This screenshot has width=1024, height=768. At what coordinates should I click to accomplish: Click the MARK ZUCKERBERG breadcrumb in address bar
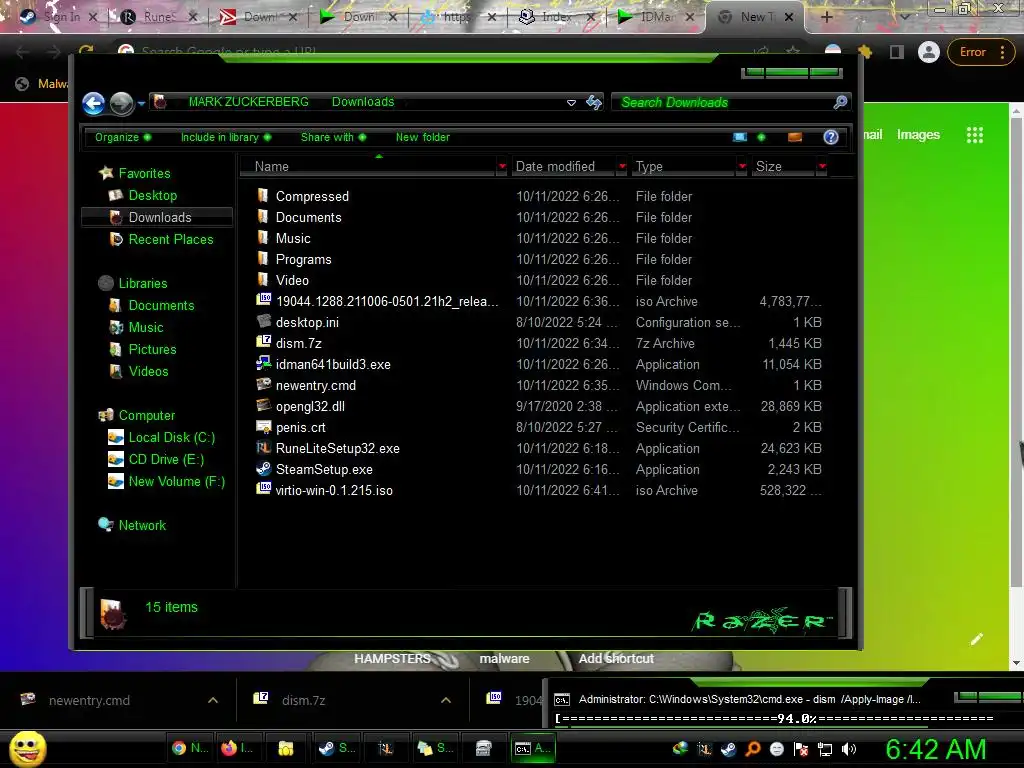click(248, 102)
